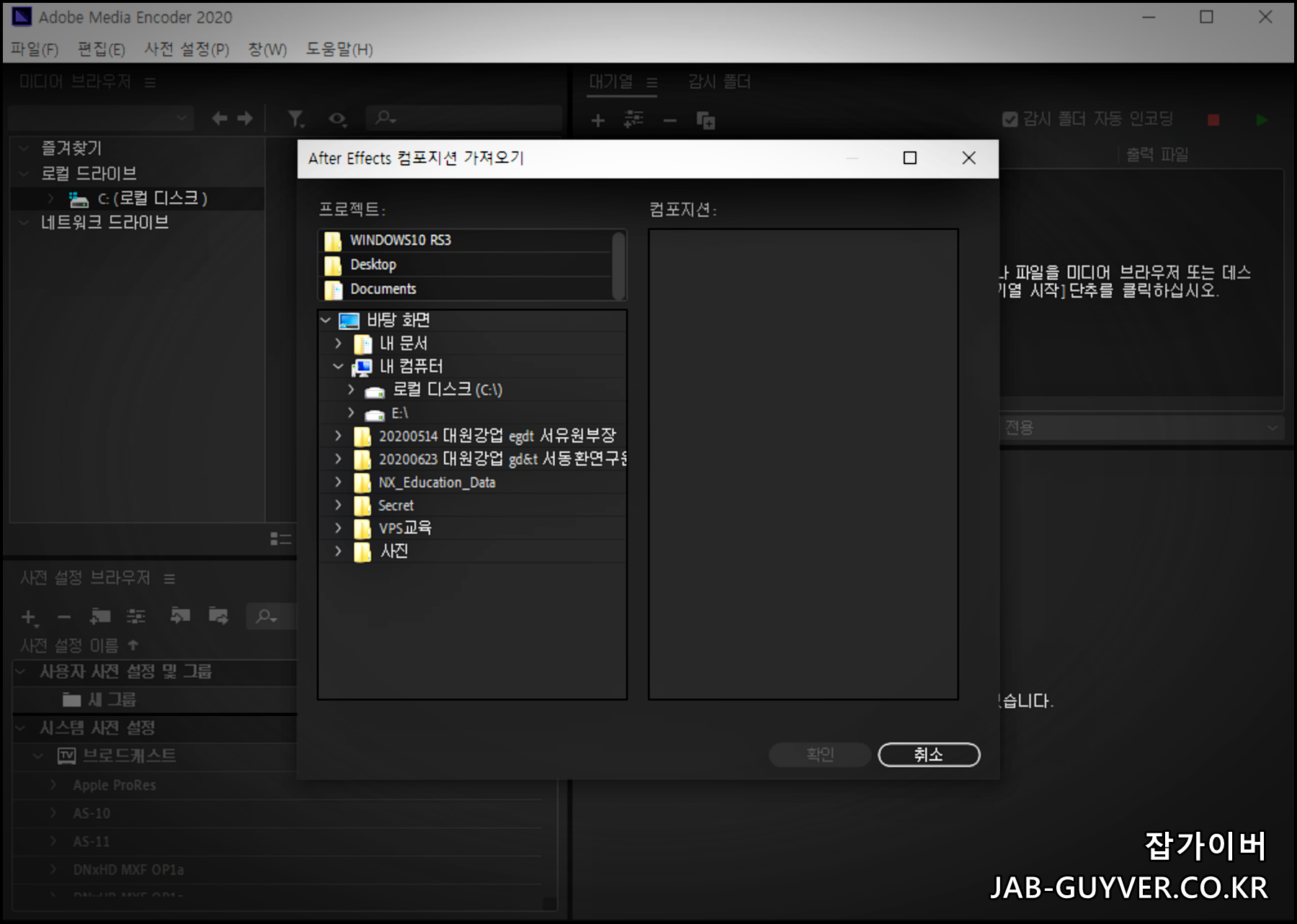1297x924 pixels.
Task: Collapse 네트워크 드라이브 in Media Browser
Action: [24, 223]
